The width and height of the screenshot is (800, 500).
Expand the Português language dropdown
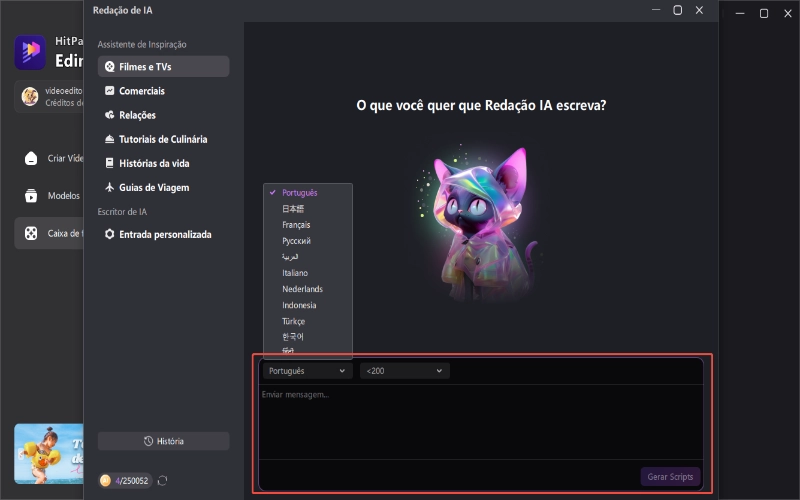pos(307,371)
